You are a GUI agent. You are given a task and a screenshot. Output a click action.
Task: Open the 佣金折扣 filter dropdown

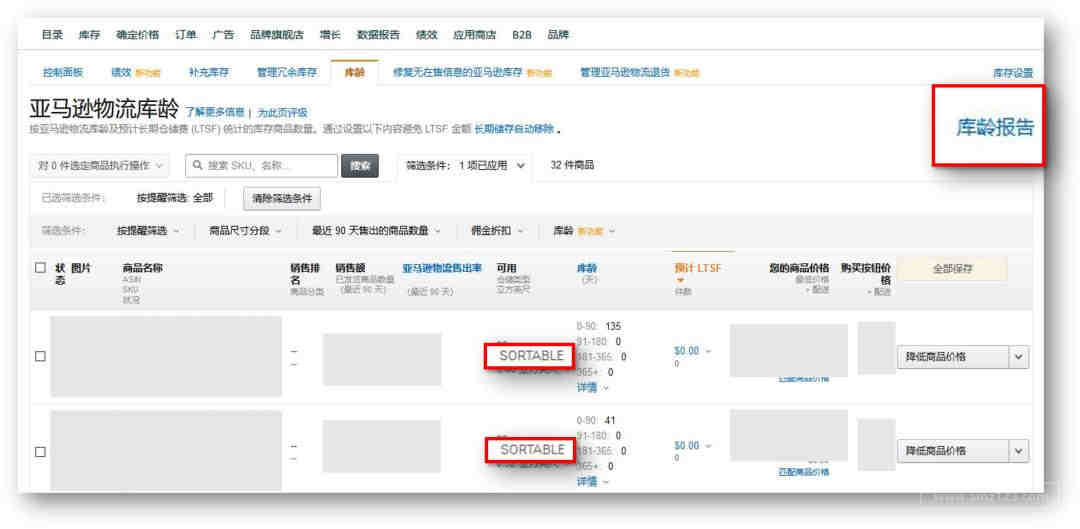pos(497,231)
